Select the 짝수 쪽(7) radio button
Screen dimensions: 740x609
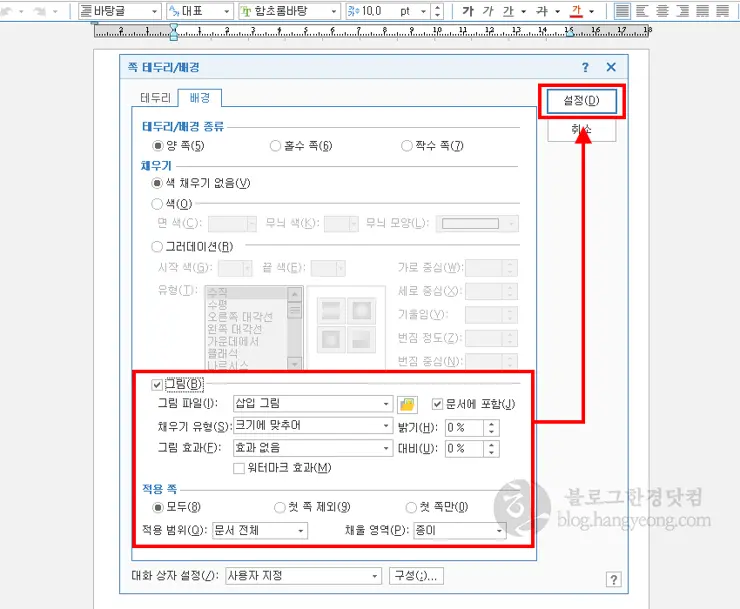click(406, 146)
